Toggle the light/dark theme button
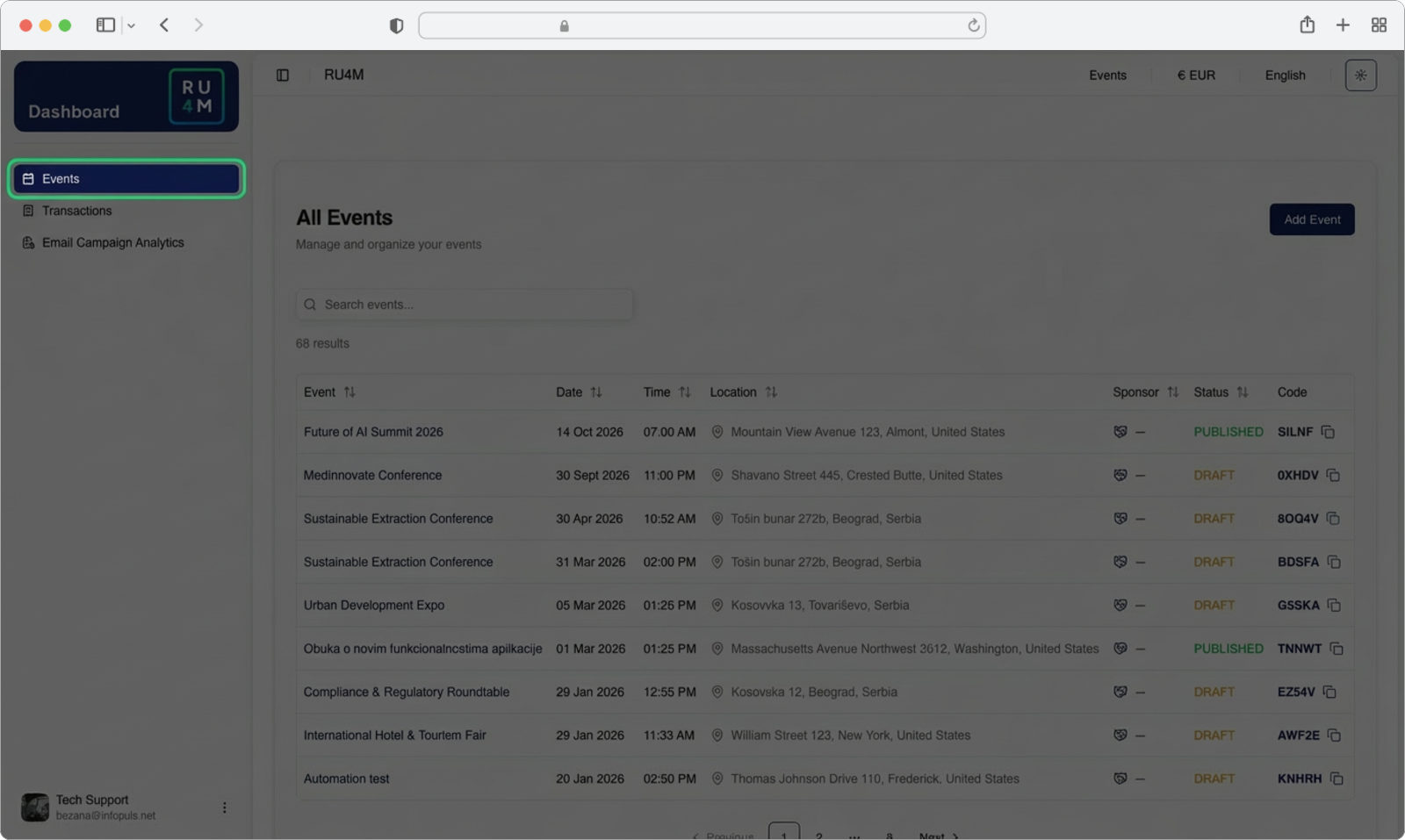The width and height of the screenshot is (1405, 840). [x=1360, y=75]
